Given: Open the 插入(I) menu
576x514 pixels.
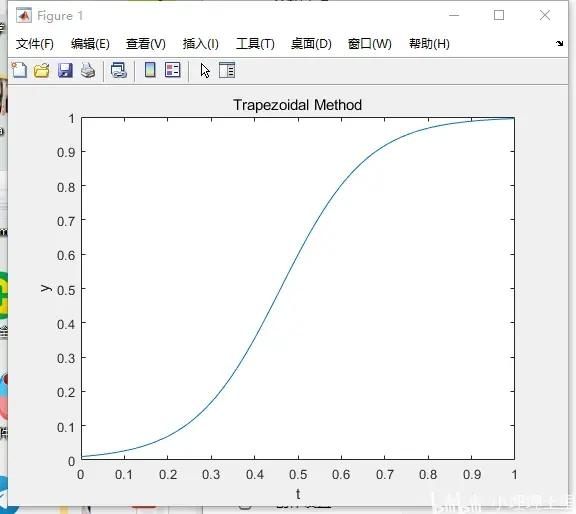Looking at the screenshot, I should point(201,44).
